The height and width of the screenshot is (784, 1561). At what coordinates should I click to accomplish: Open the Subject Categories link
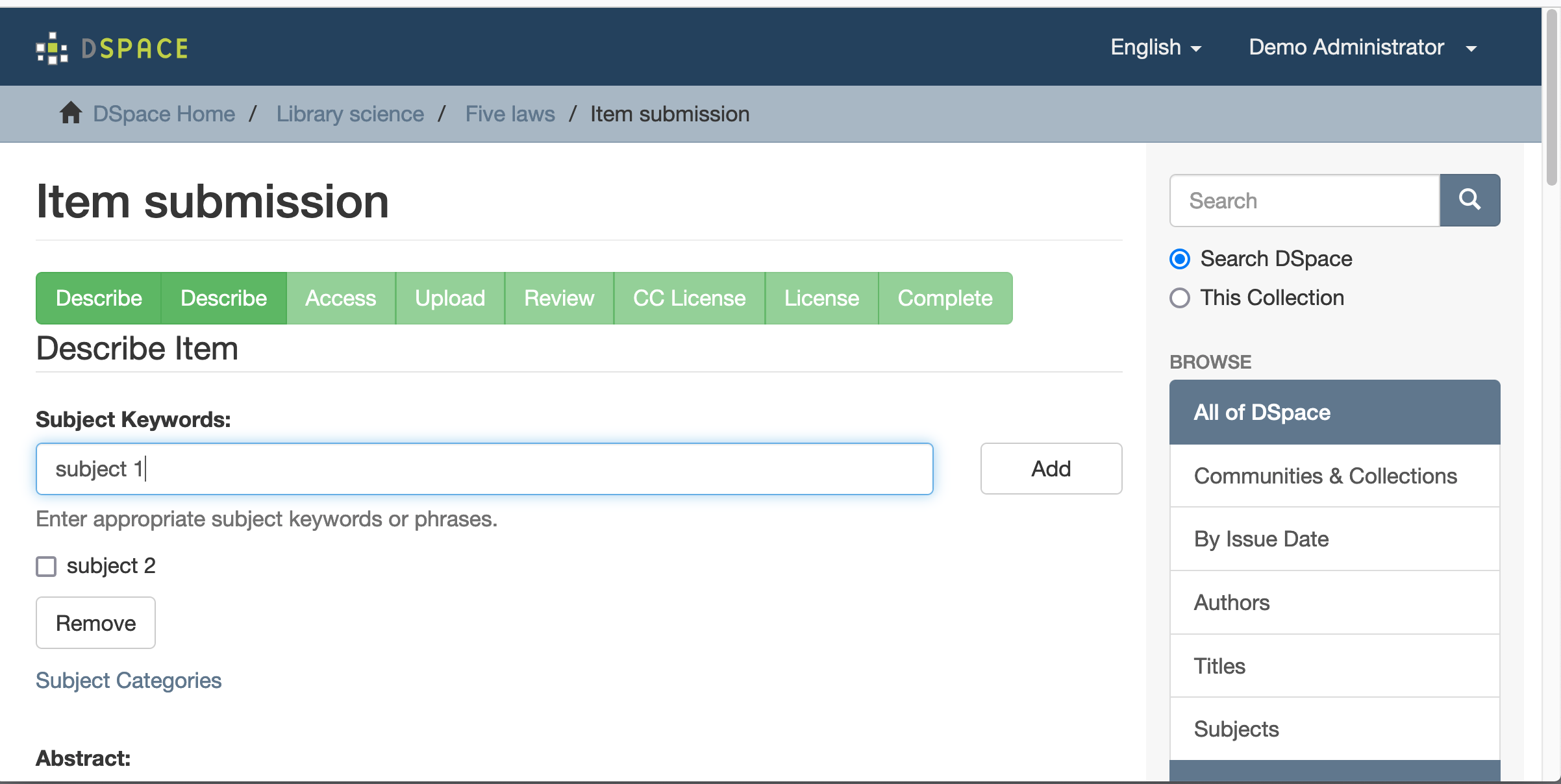point(129,680)
